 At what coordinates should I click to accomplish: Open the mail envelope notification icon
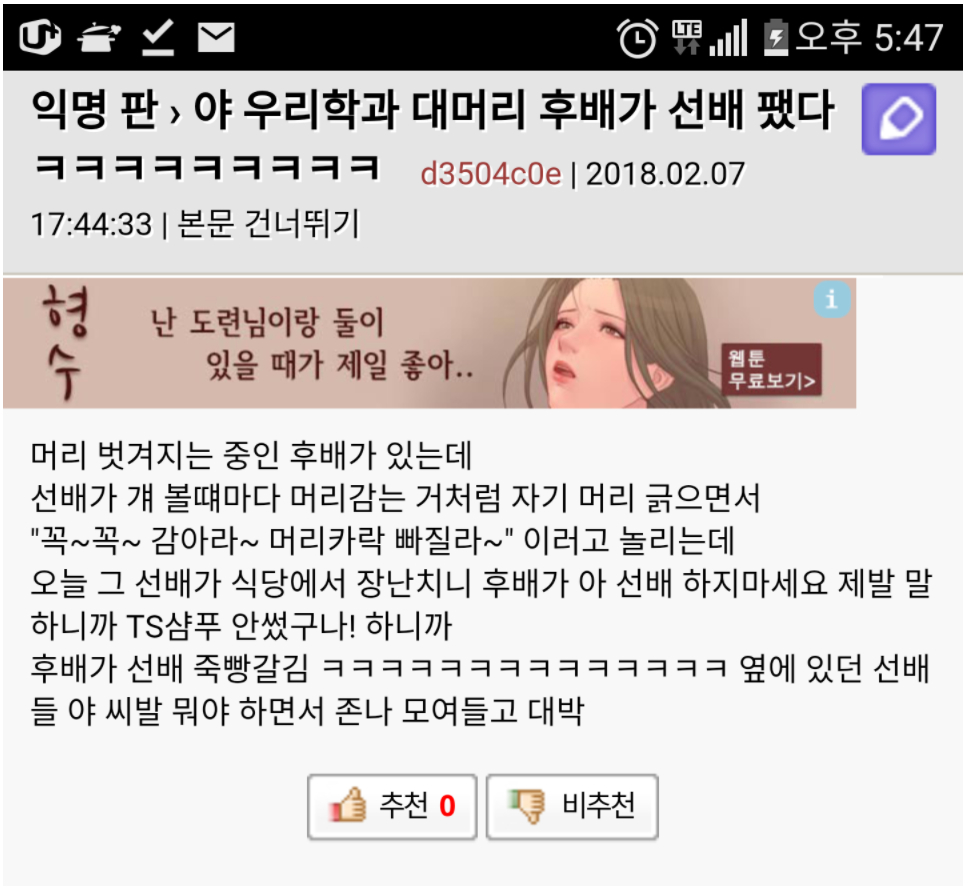click(x=216, y=38)
